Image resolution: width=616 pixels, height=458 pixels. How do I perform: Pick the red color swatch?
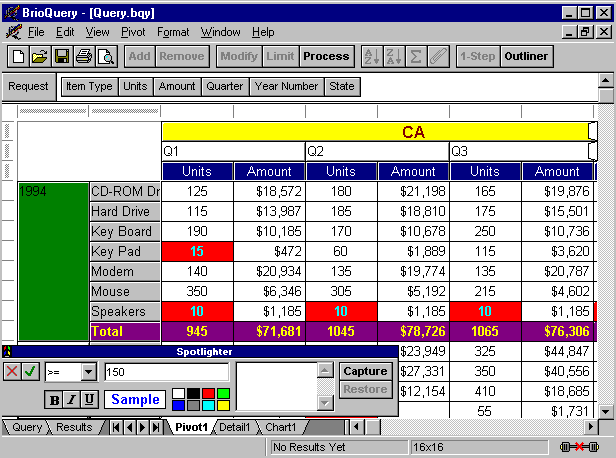click(x=208, y=394)
